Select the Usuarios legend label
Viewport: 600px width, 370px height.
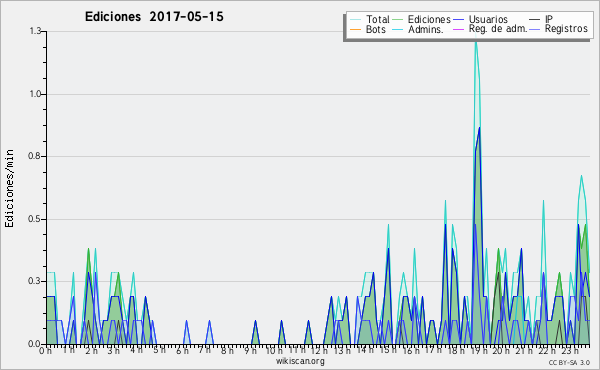click(x=488, y=19)
